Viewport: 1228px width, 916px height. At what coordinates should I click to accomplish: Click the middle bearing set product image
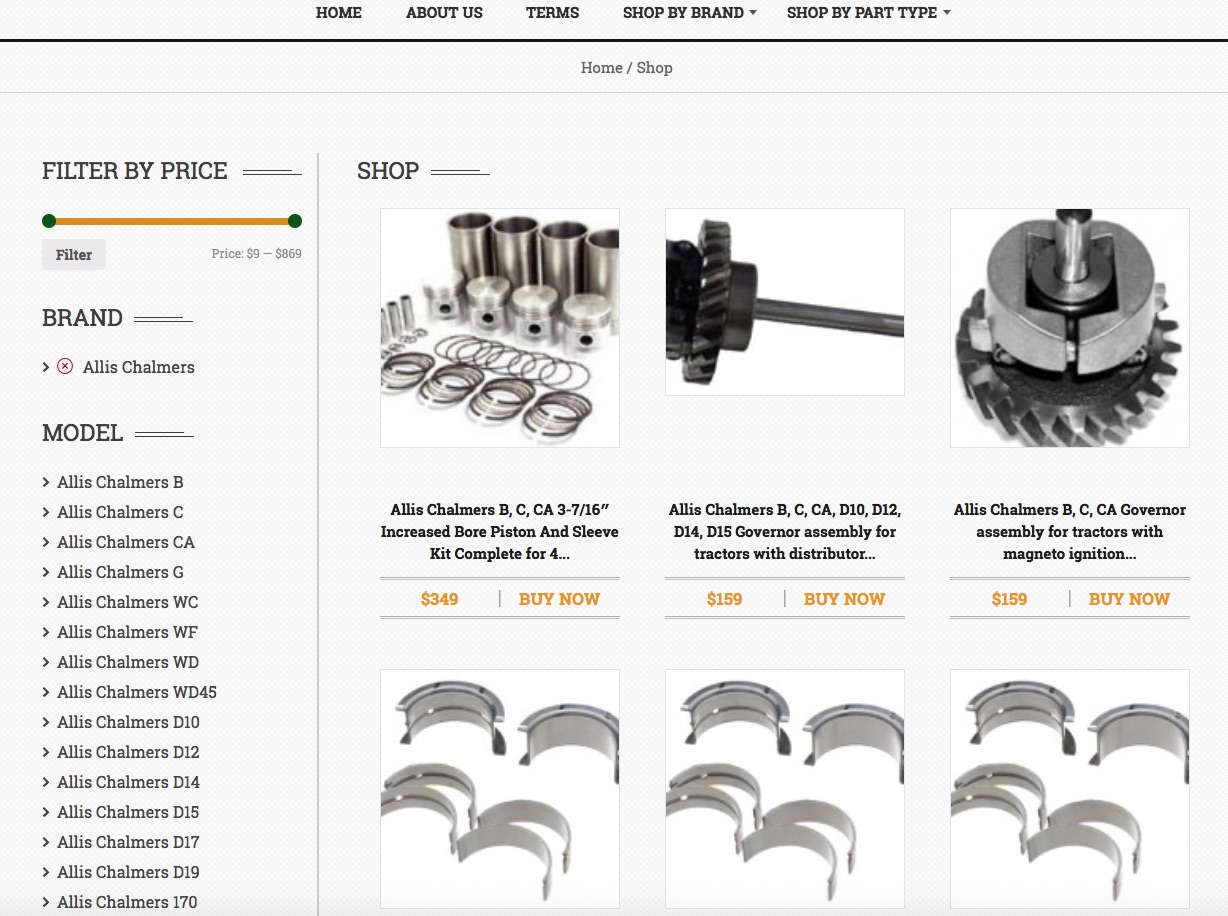(785, 788)
